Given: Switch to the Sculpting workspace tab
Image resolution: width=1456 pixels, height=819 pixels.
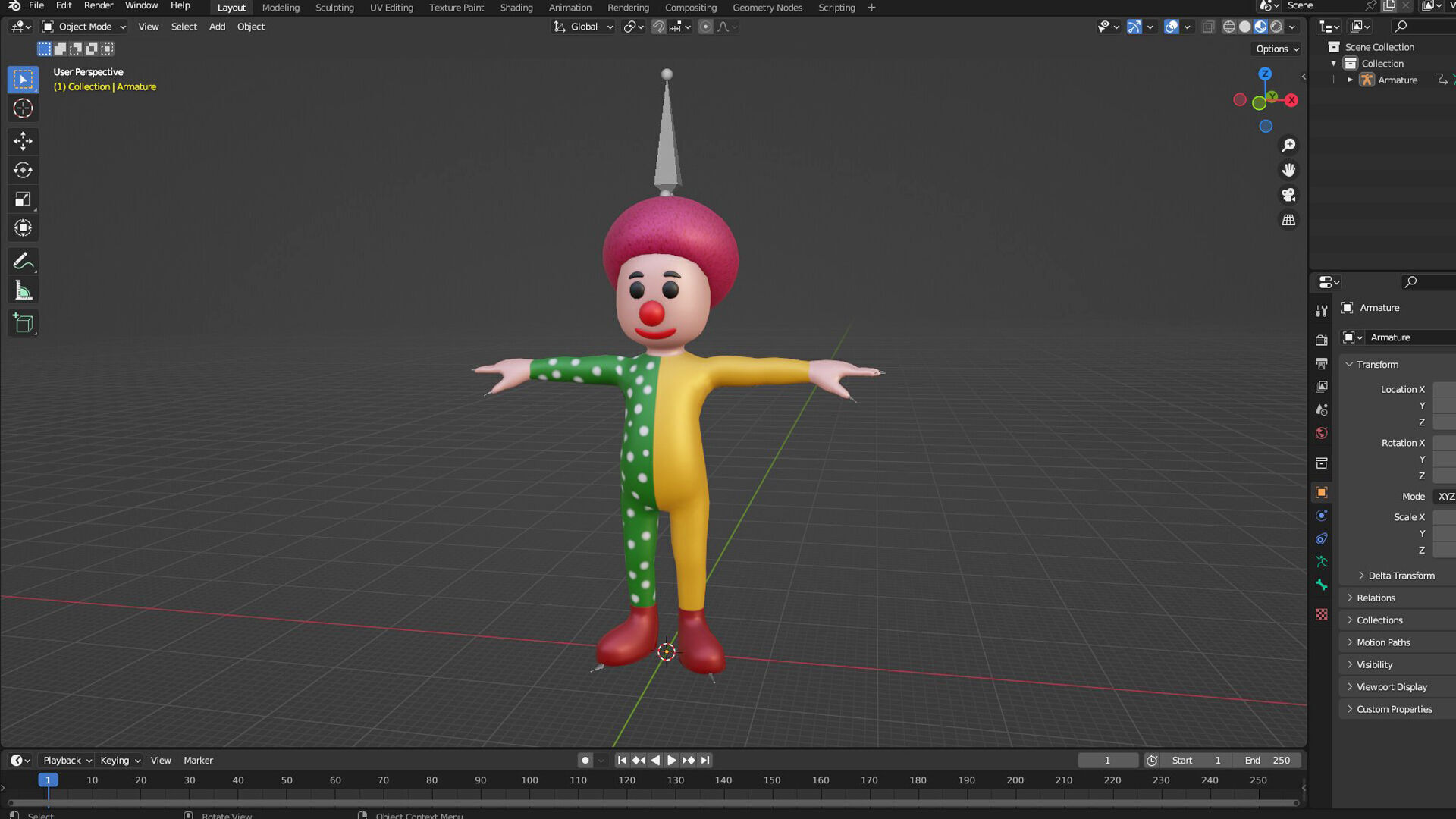Looking at the screenshot, I should (x=334, y=8).
